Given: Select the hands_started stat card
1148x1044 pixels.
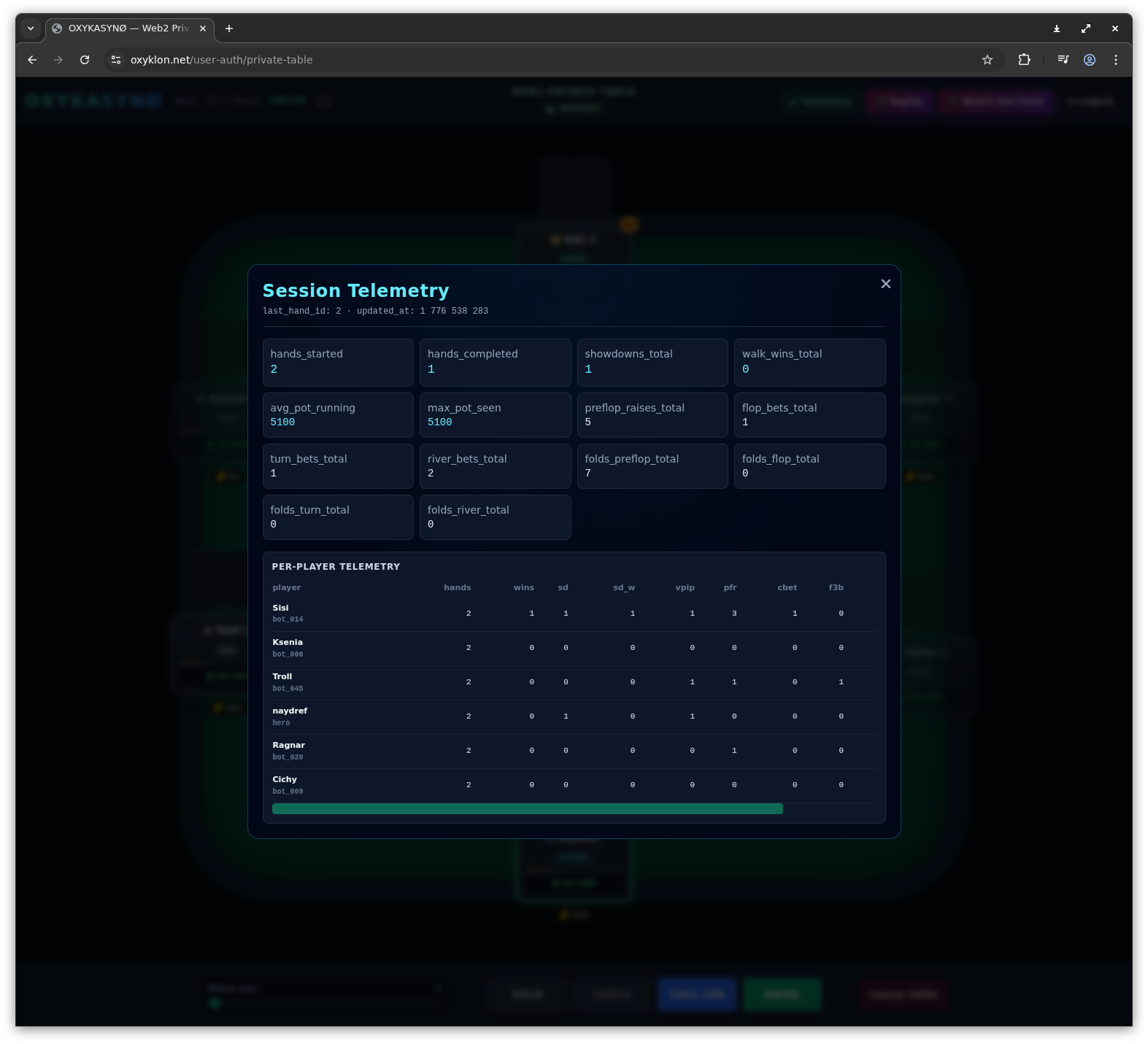Looking at the screenshot, I should [x=338, y=363].
